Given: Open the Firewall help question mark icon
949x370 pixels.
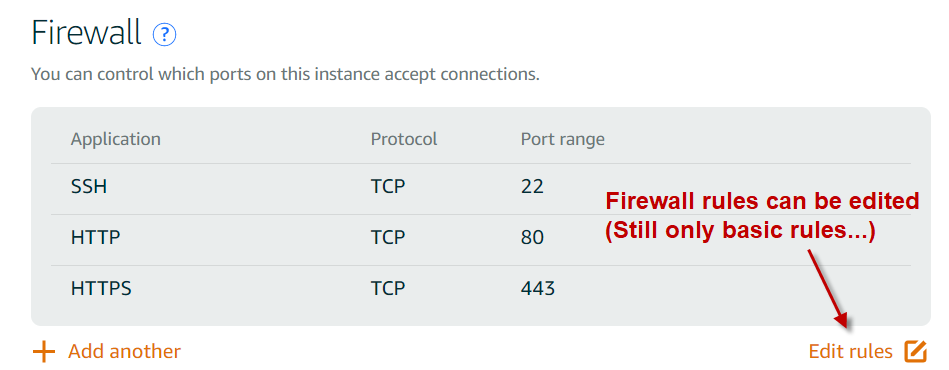Looking at the screenshot, I should tap(165, 35).
